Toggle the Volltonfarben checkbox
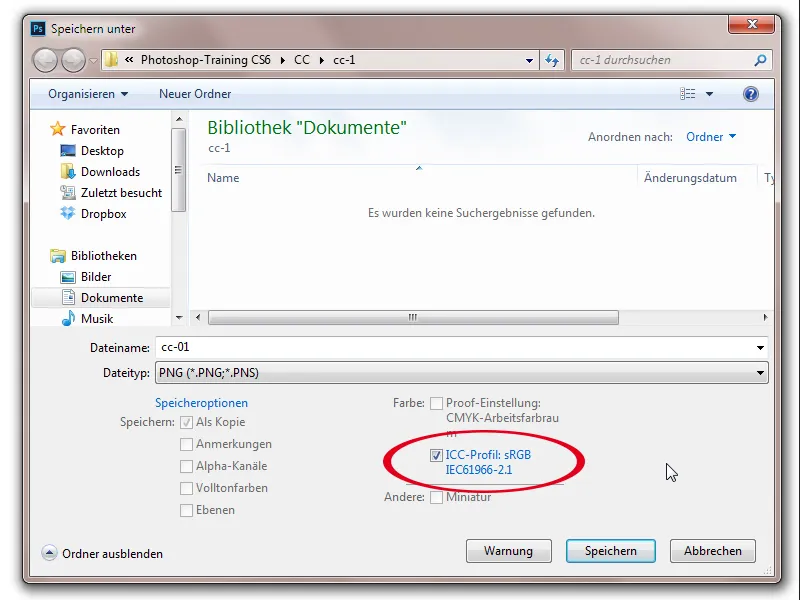This screenshot has width=800, height=600. click(x=186, y=488)
